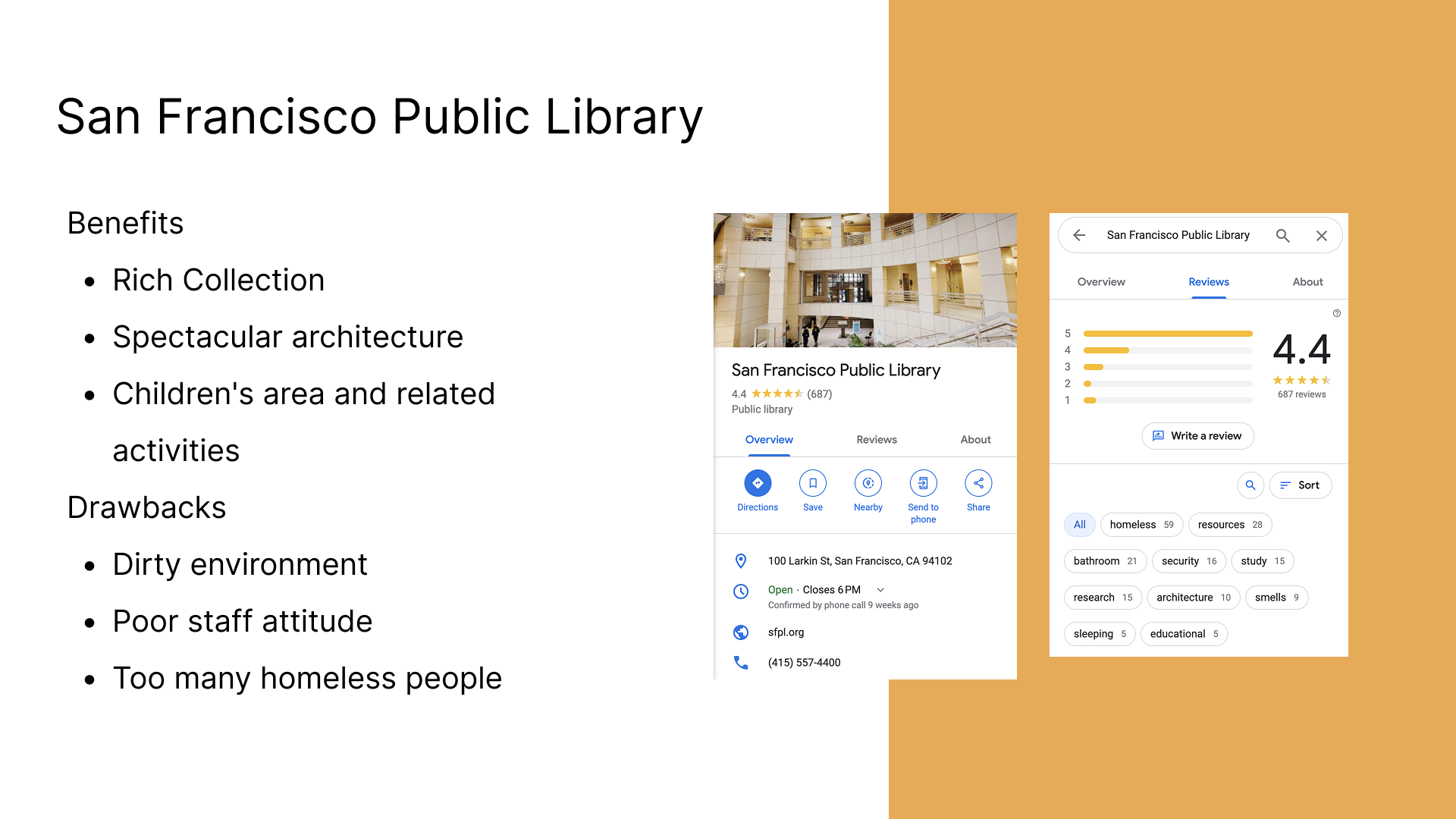Click the phone icon by the number

[x=741, y=663]
